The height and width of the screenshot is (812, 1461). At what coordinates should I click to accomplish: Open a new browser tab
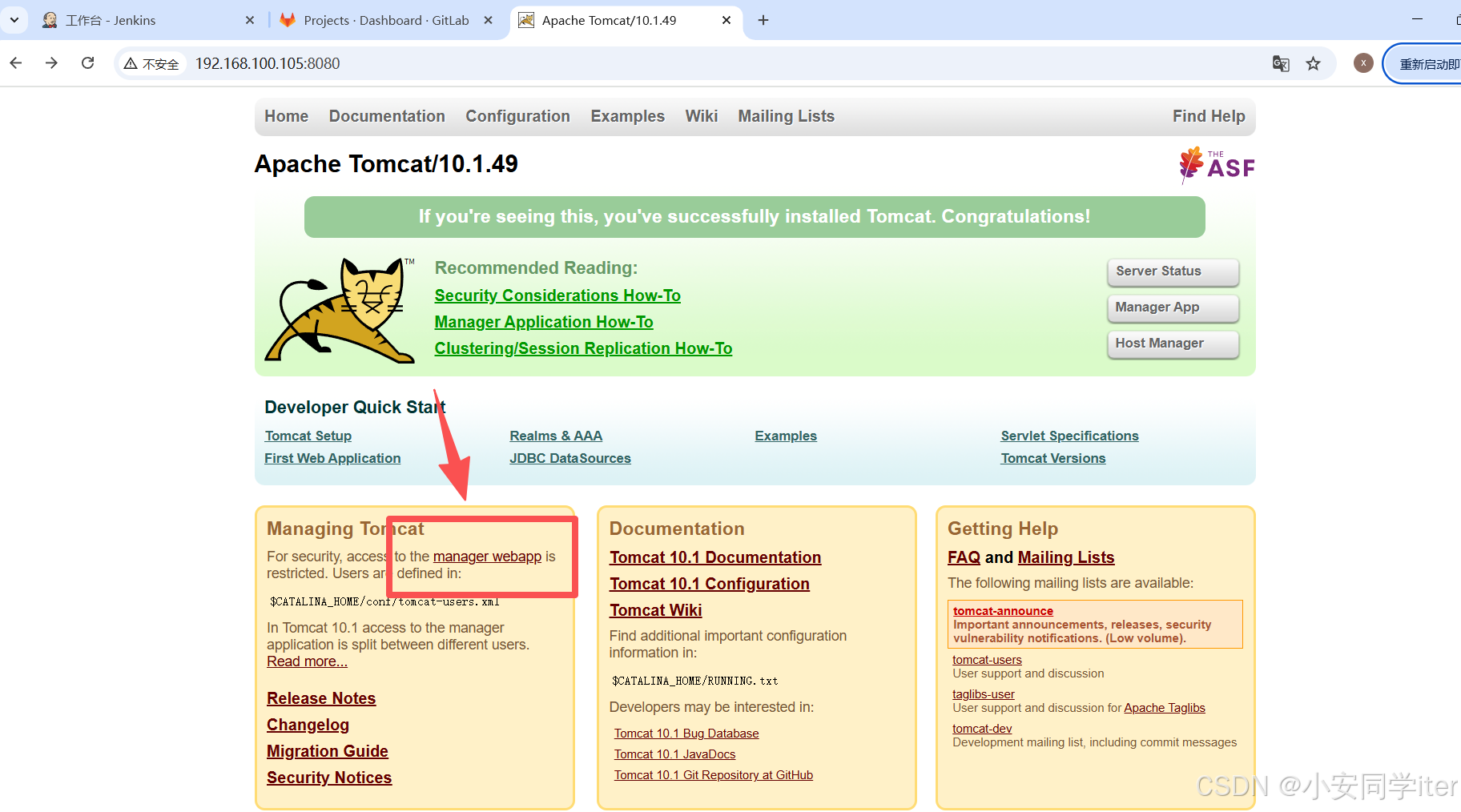pyautogui.click(x=763, y=20)
